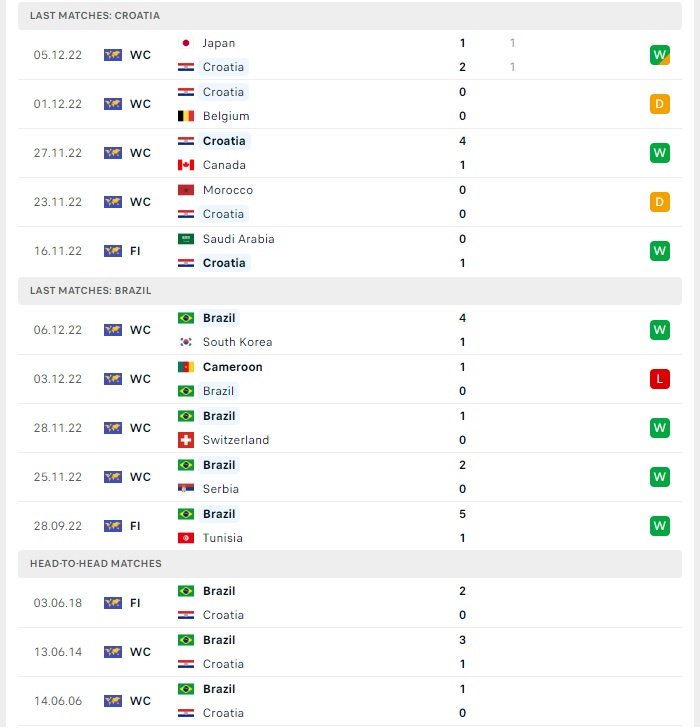Click the Belgium flag icon
The image size is (700, 728).
pyautogui.click(x=186, y=116)
